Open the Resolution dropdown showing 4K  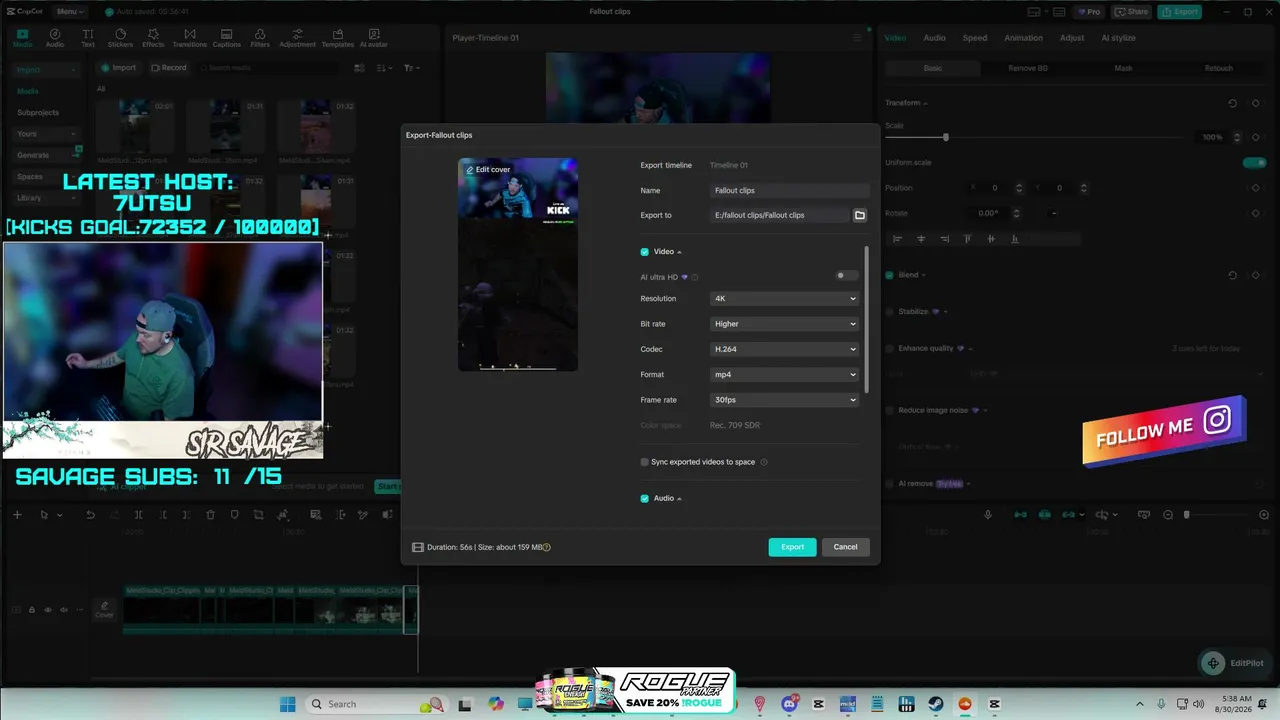pos(785,299)
